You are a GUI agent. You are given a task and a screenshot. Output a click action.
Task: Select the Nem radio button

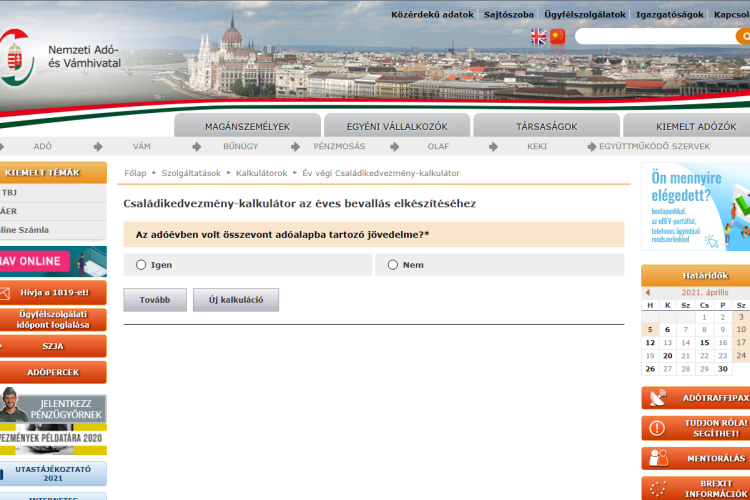pos(393,265)
